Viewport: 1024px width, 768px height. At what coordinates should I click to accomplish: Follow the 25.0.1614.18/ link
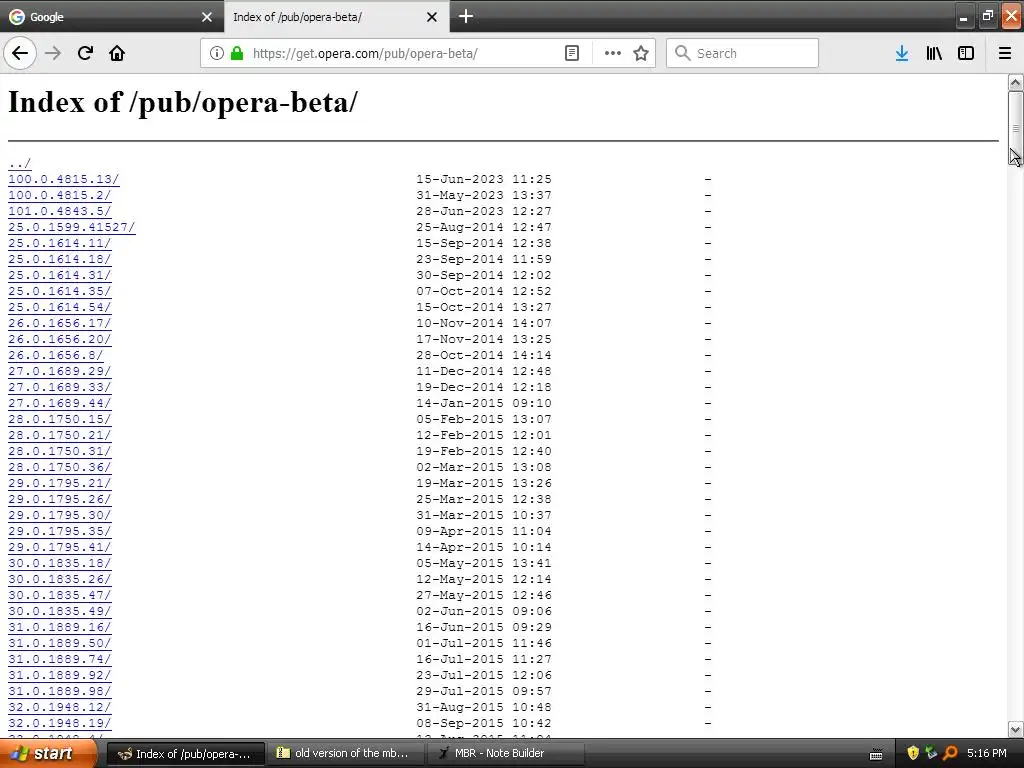coord(59,259)
